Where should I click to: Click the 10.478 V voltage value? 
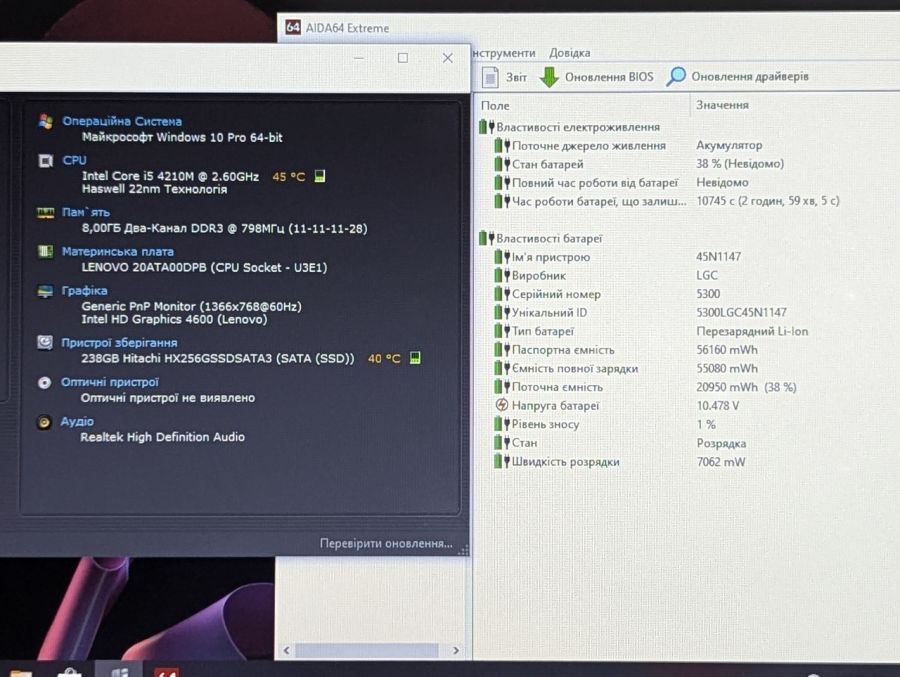click(717, 405)
